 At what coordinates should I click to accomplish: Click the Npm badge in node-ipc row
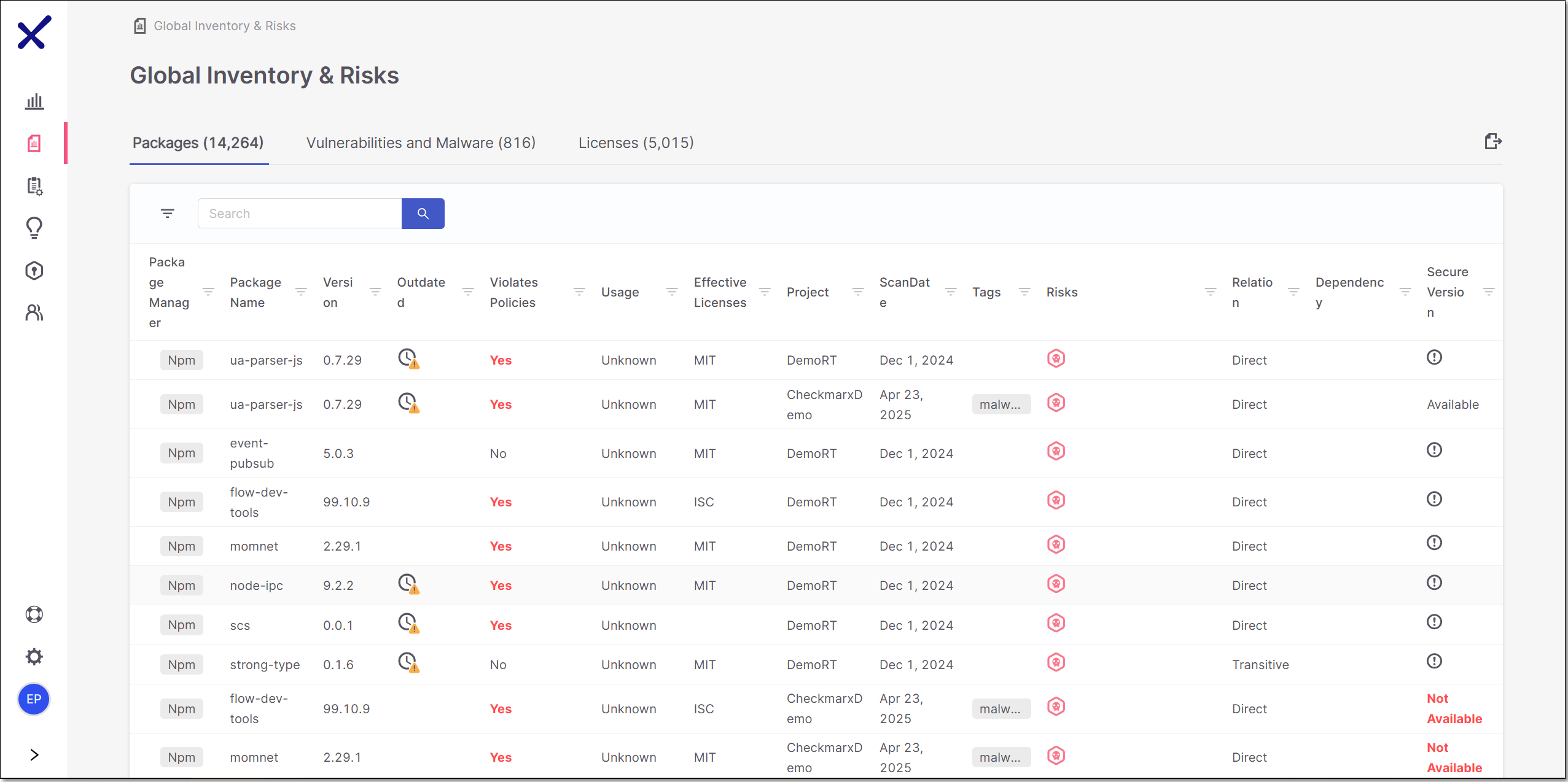click(182, 586)
